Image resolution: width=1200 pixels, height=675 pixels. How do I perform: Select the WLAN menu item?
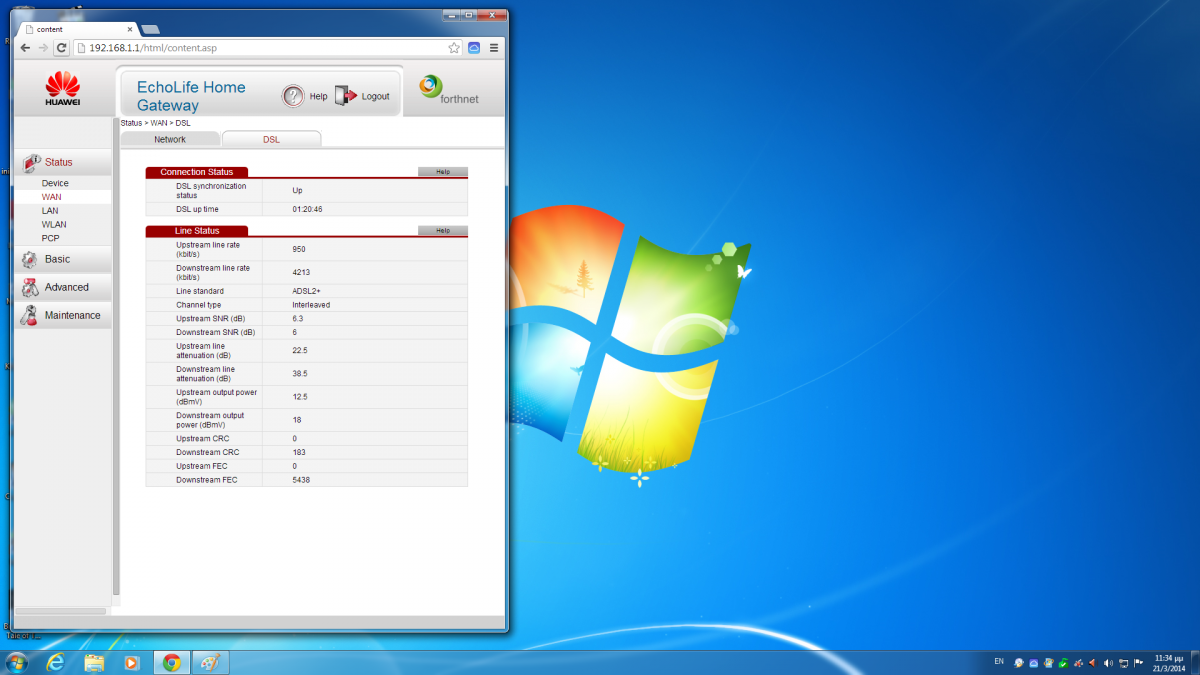tap(54, 225)
